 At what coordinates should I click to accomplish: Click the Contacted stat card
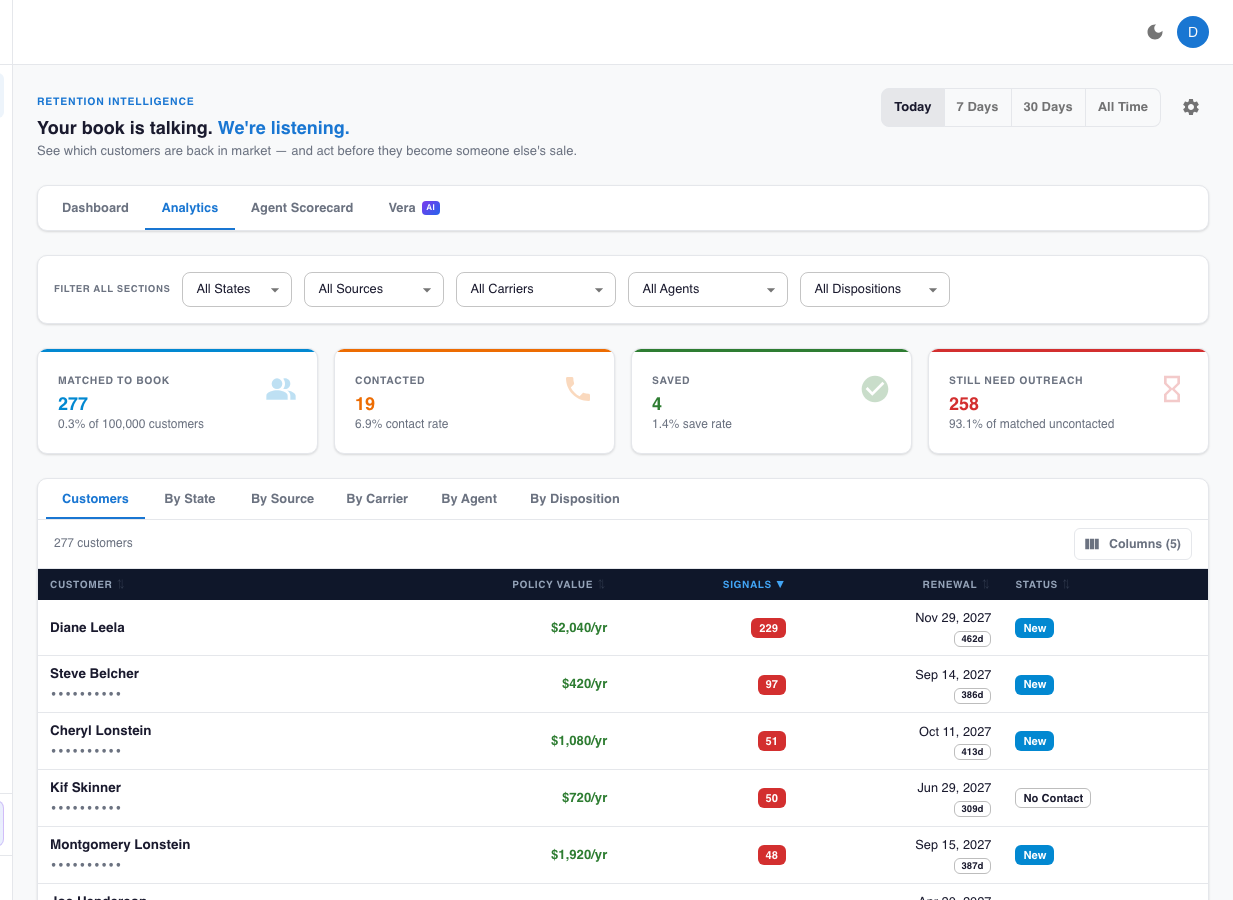(x=474, y=401)
